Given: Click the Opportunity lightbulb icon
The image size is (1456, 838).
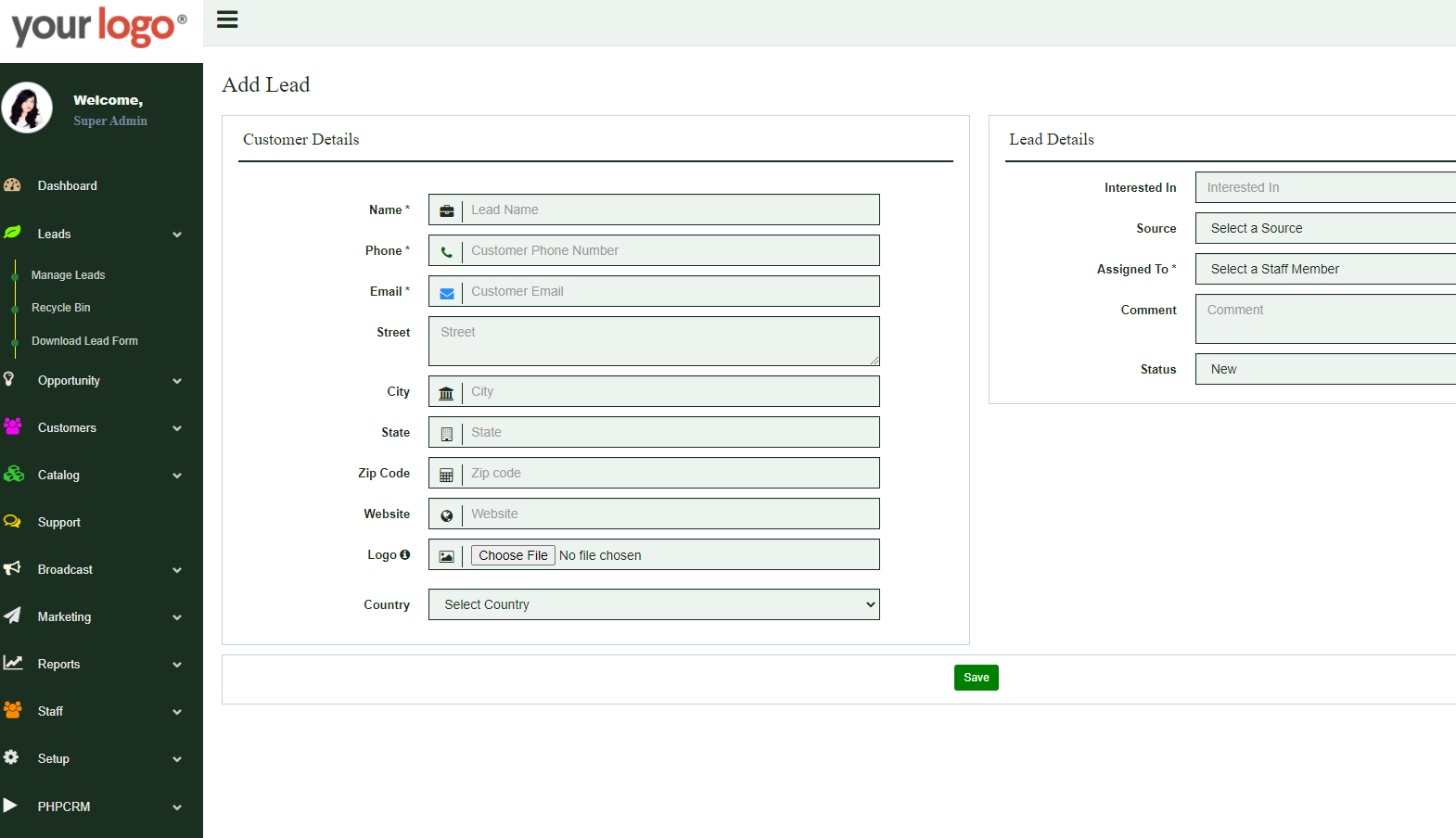Looking at the screenshot, I should point(9,379).
